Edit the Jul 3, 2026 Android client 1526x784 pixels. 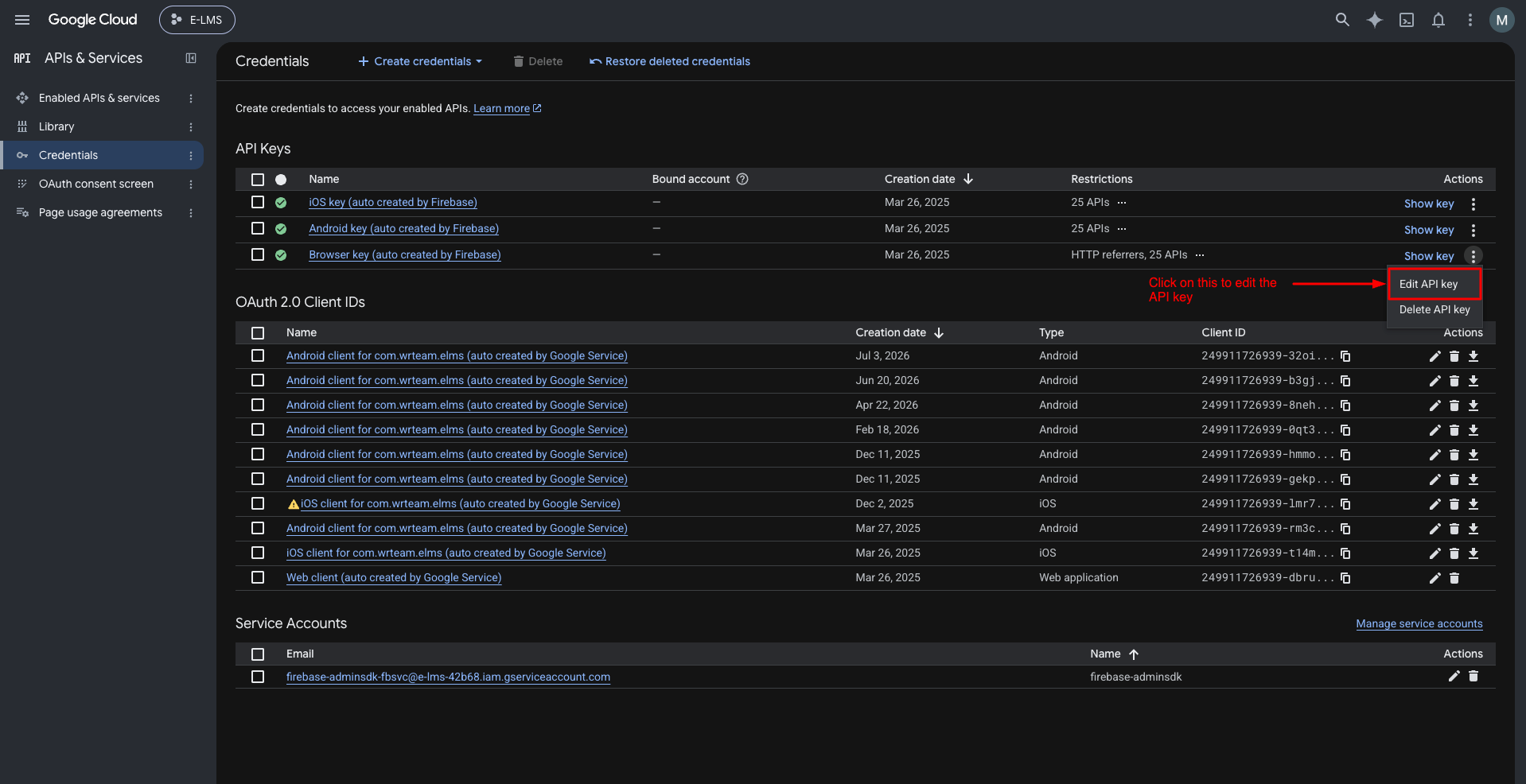pyautogui.click(x=1435, y=356)
